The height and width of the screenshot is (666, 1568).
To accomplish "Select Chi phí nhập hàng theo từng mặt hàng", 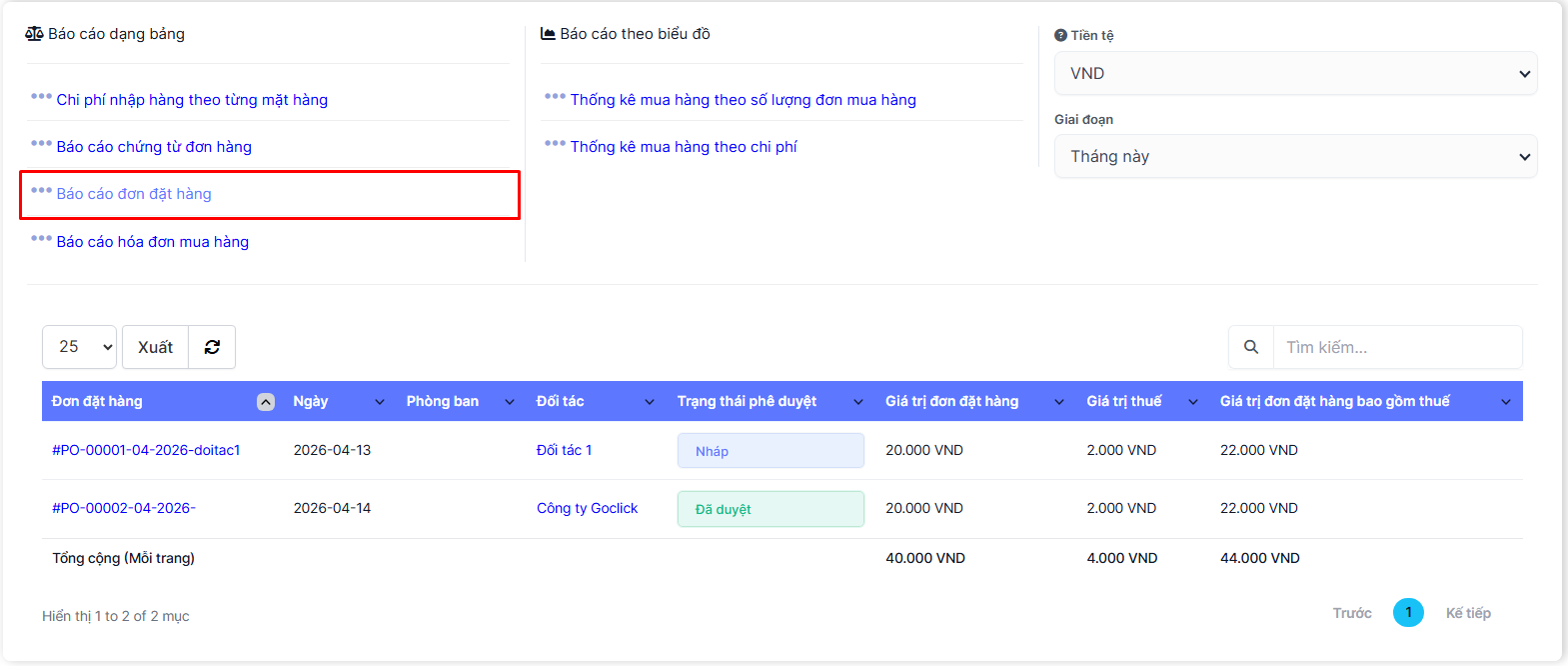I will tap(192, 100).
